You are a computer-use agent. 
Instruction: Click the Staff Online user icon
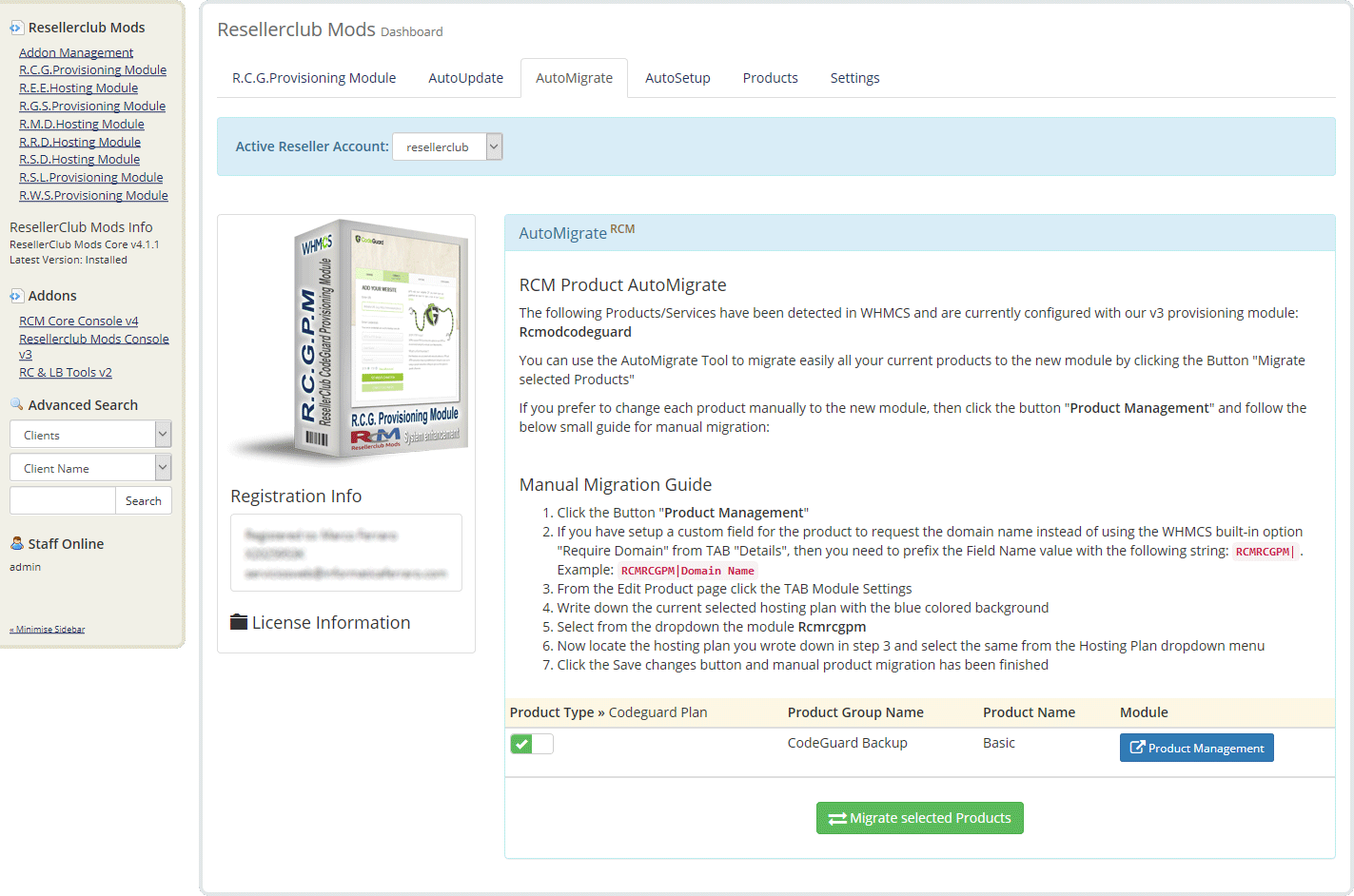pos(16,543)
